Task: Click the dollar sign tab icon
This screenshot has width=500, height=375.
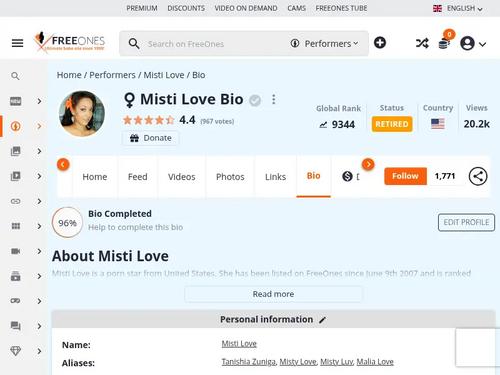Action: (347, 176)
